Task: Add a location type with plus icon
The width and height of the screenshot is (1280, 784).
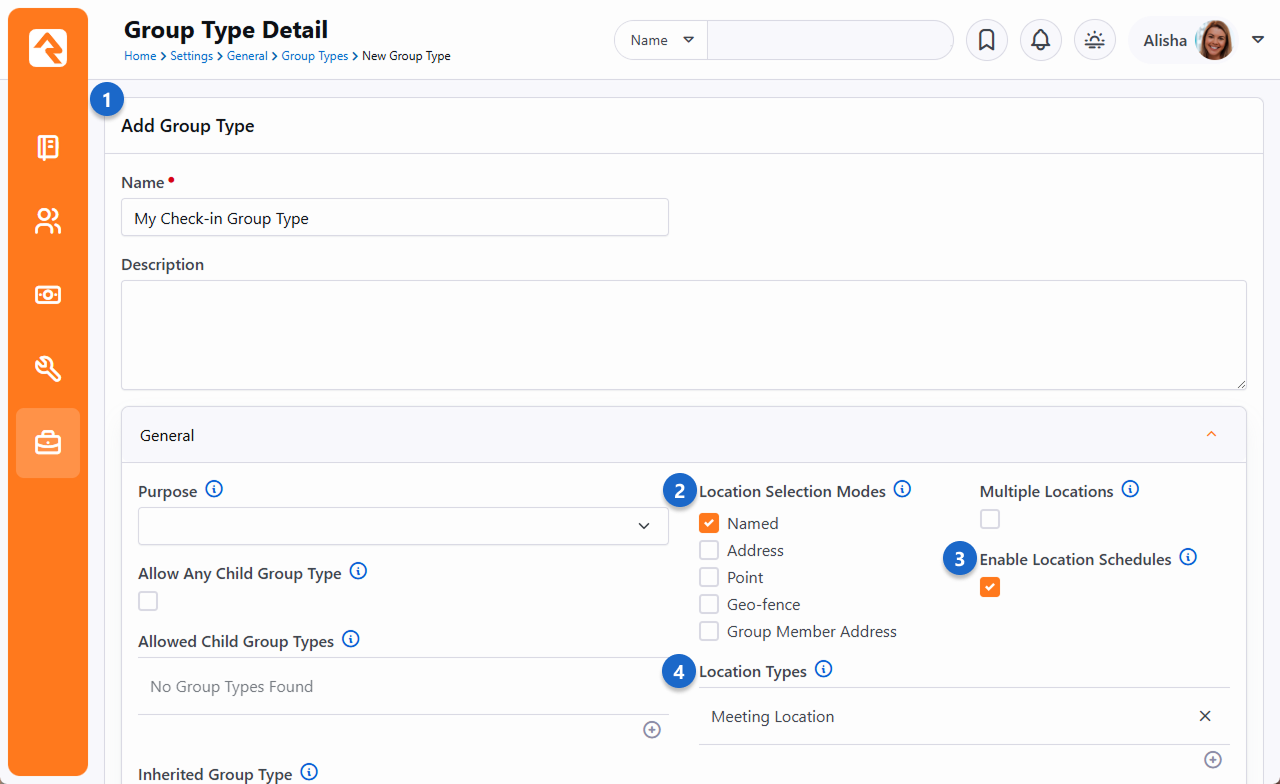Action: pos(1212,760)
